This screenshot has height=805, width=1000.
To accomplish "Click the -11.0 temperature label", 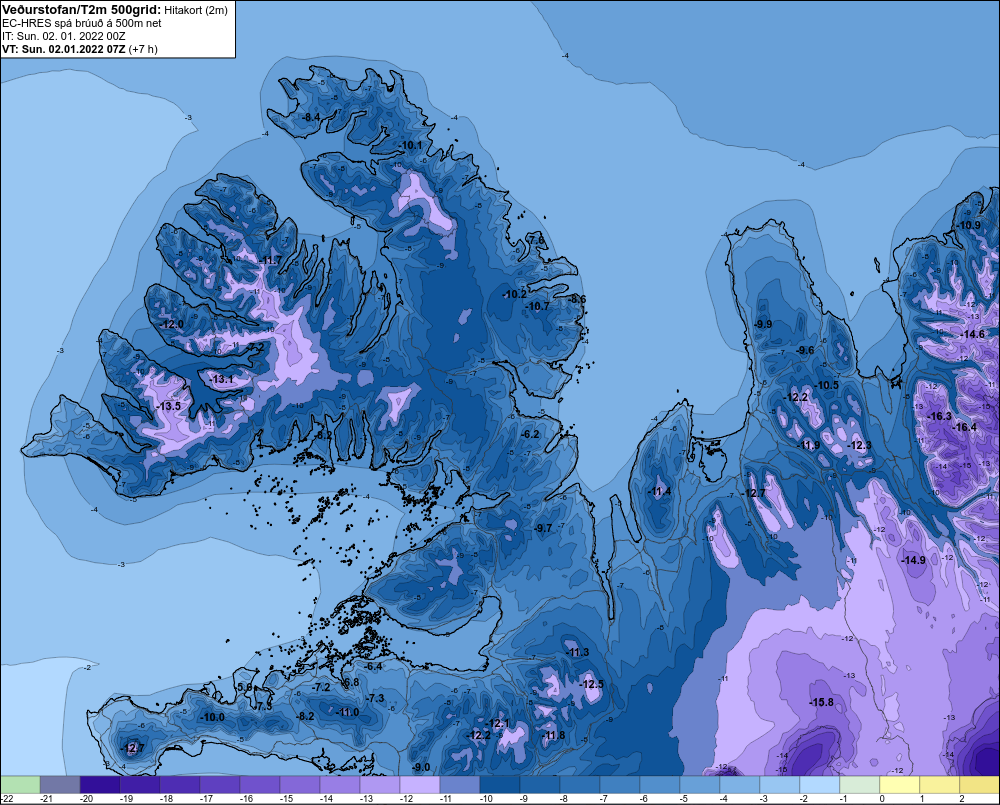I will 348,712.
